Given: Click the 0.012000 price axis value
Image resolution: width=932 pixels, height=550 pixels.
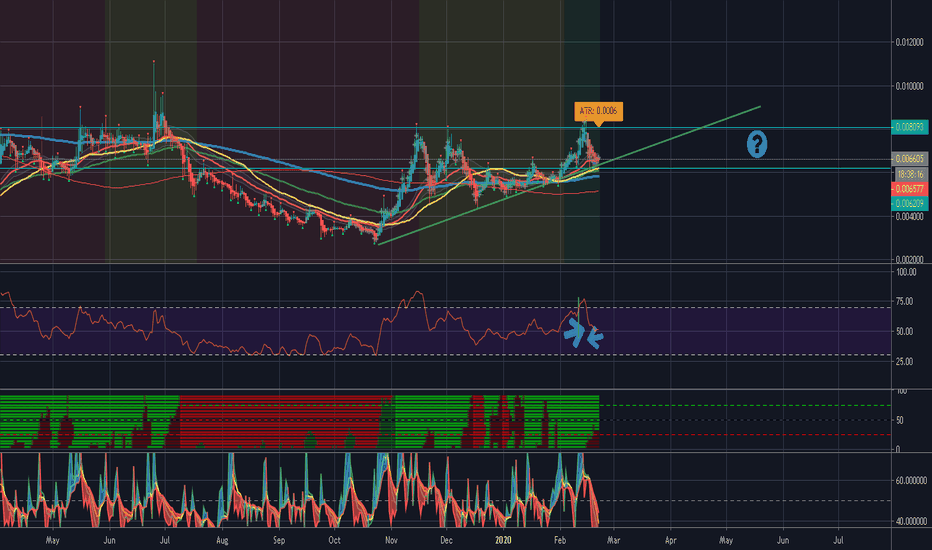Looking at the screenshot, I should pyautogui.click(x=909, y=42).
